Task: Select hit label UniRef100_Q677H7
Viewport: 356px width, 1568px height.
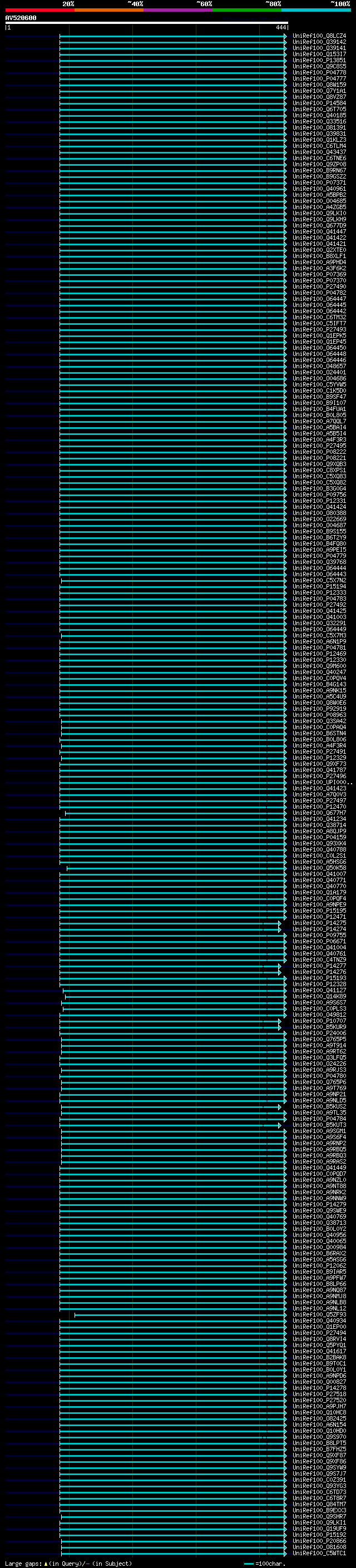Action: (x=319, y=813)
